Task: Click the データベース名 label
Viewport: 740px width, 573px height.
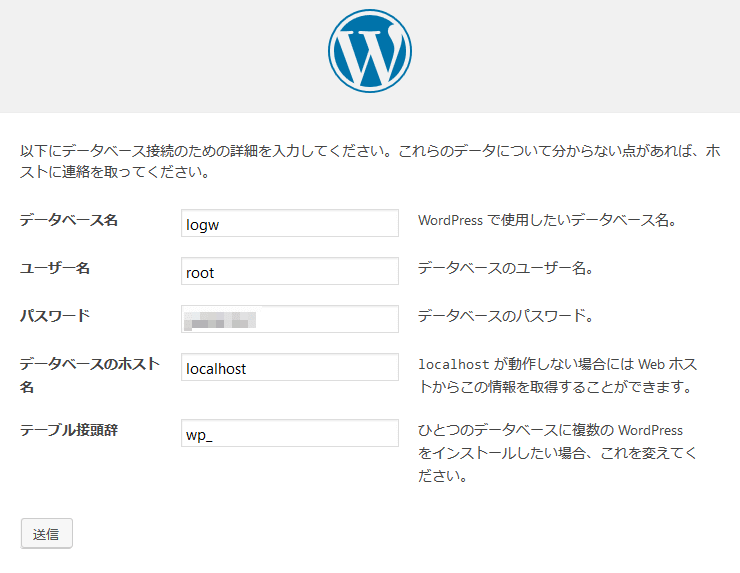Action: point(69,220)
